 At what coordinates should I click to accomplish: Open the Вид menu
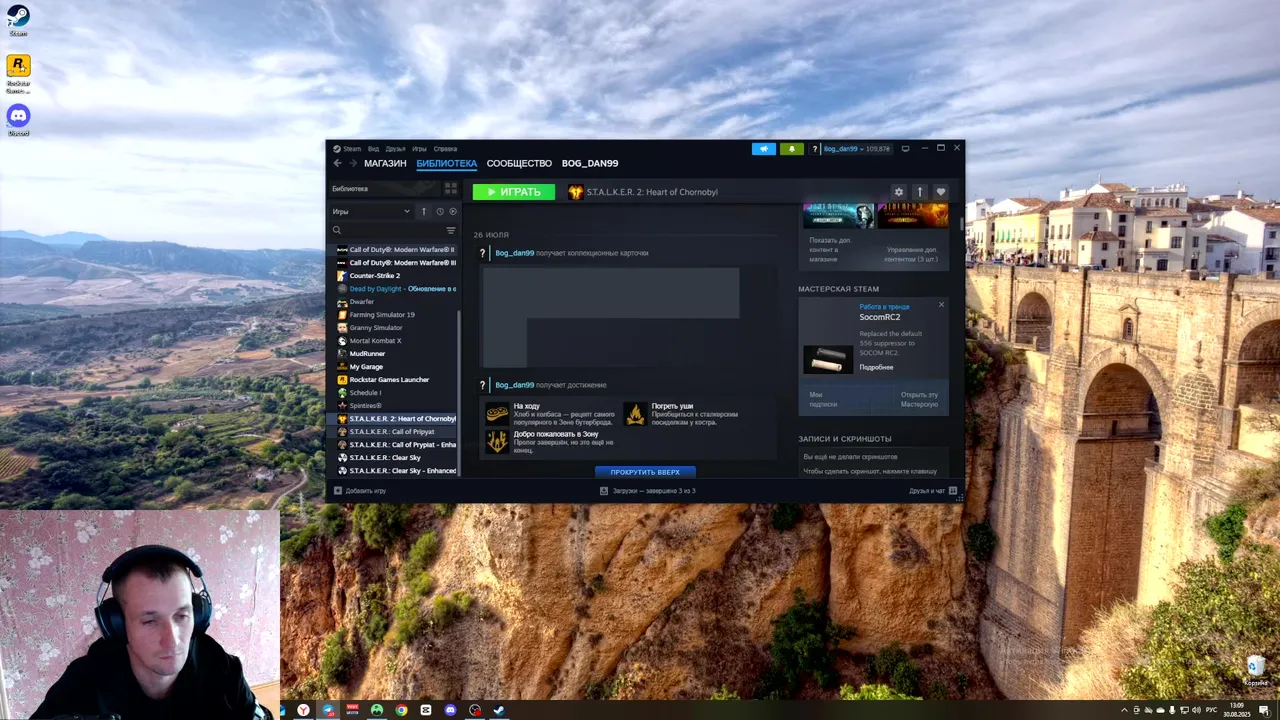[x=373, y=149]
